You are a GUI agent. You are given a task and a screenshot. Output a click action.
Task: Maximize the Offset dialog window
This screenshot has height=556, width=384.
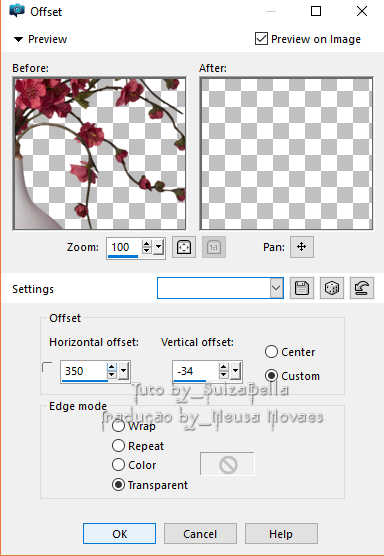316,11
